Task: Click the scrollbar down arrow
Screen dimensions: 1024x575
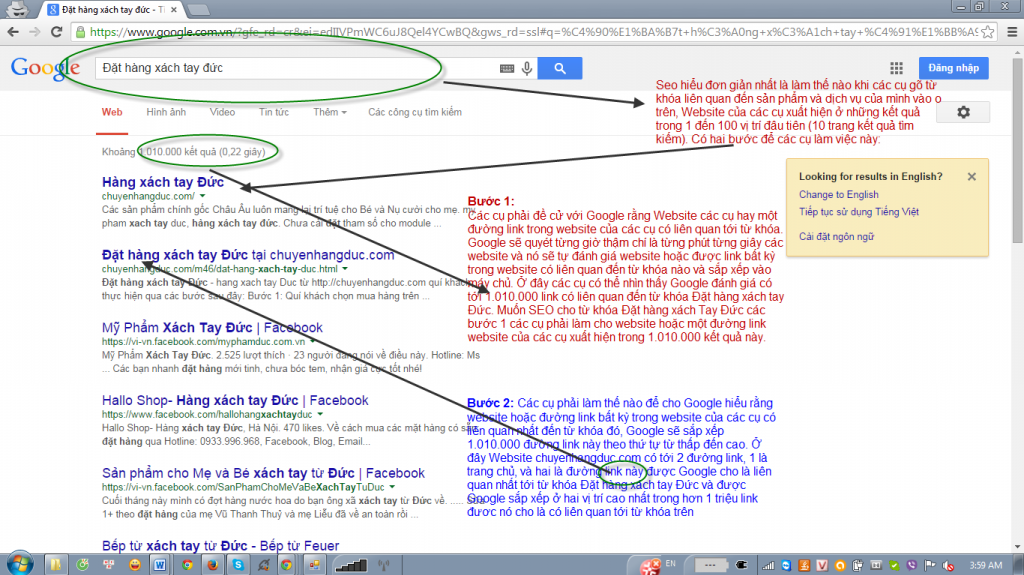Action: click(x=1017, y=546)
